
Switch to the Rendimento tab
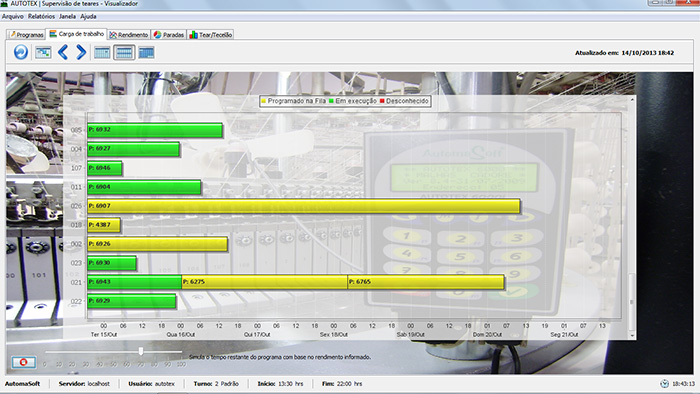(x=129, y=34)
